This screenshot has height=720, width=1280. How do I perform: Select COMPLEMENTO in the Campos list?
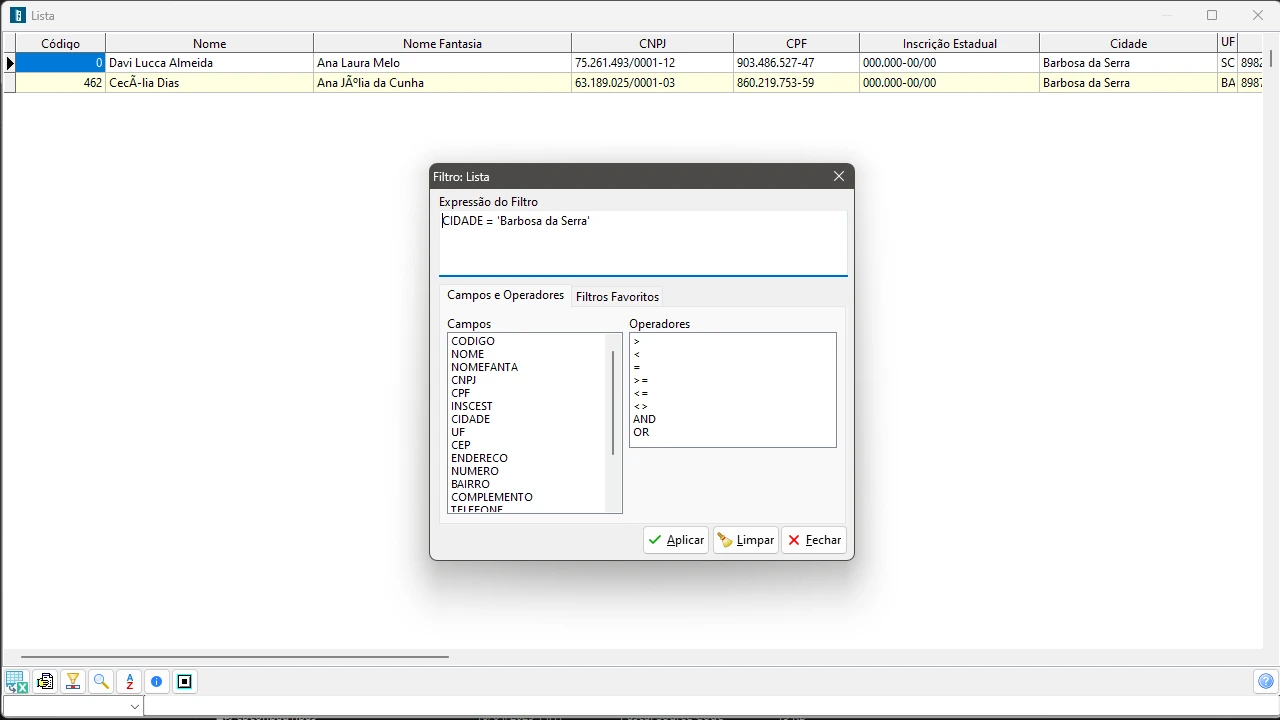tap(491, 497)
